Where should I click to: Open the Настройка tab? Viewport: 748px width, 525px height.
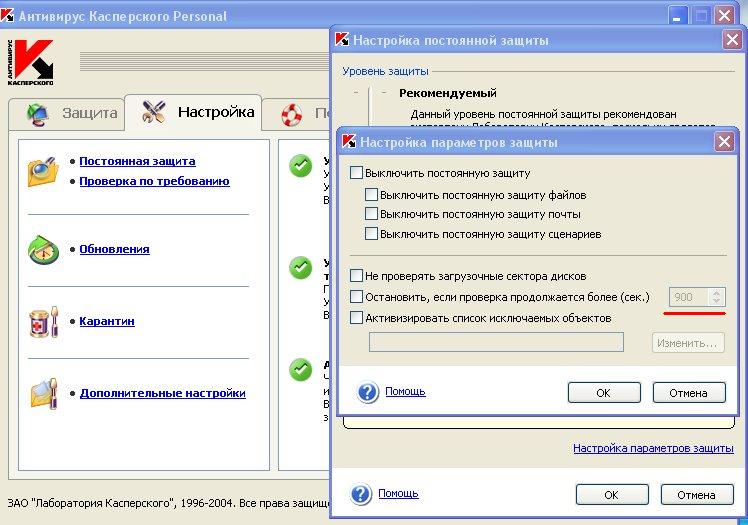[x=197, y=112]
